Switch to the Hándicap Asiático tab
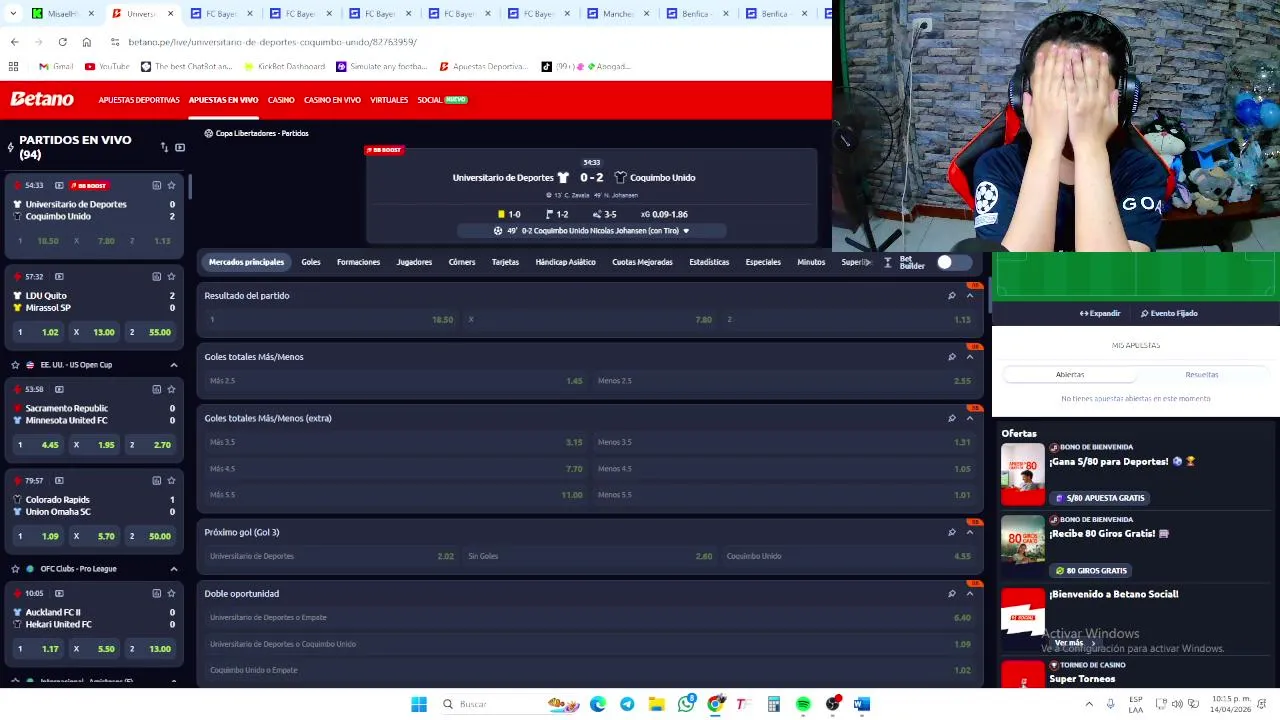Image resolution: width=1280 pixels, height=720 pixels. (x=565, y=262)
